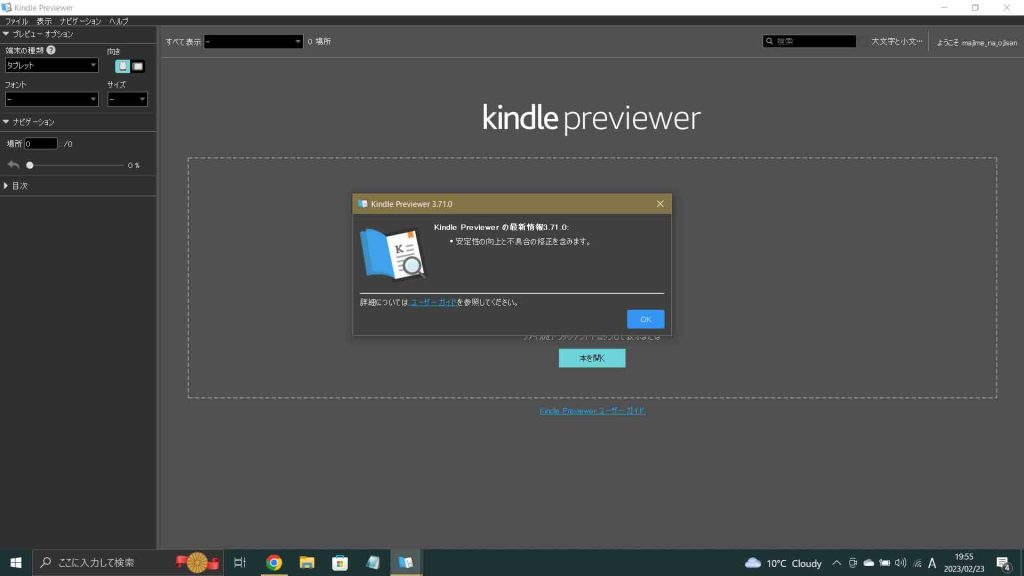Open the ファイル menu
1024x576 pixels.
16,22
